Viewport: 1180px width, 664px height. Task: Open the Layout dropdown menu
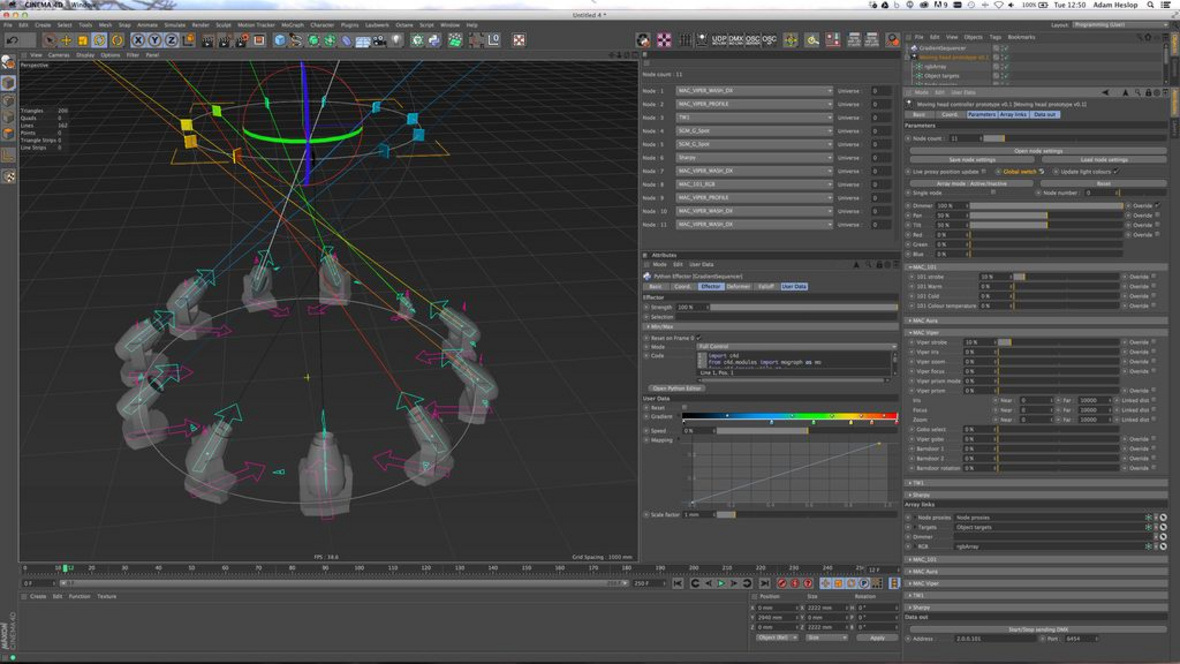[1120, 25]
